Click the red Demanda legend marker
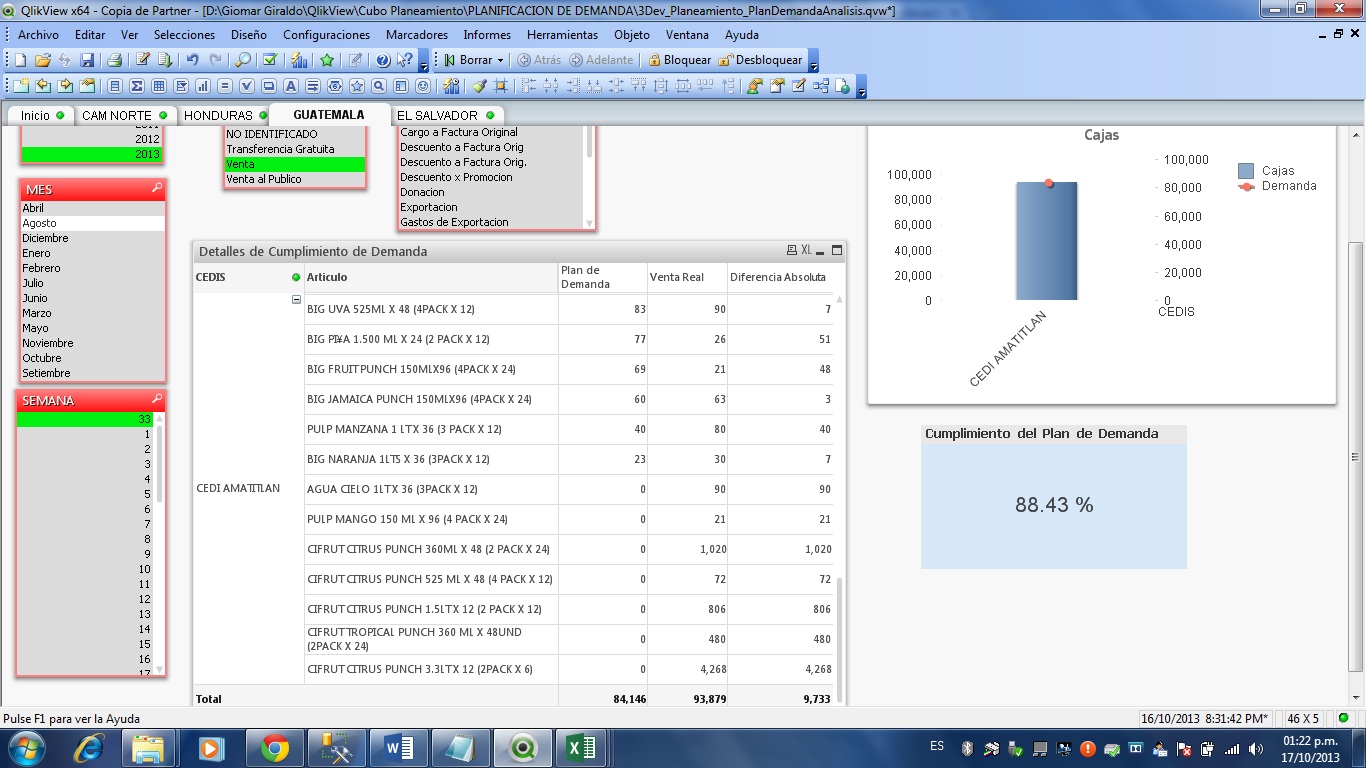 (1246, 186)
